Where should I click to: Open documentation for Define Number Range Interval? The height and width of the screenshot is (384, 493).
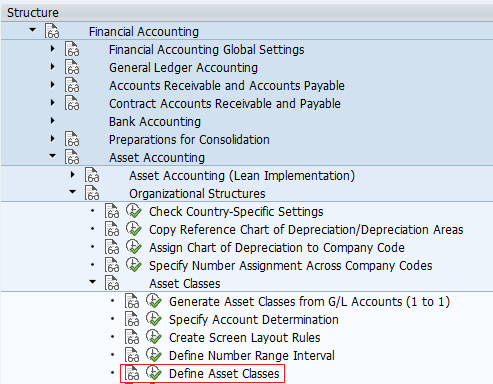coord(132,355)
